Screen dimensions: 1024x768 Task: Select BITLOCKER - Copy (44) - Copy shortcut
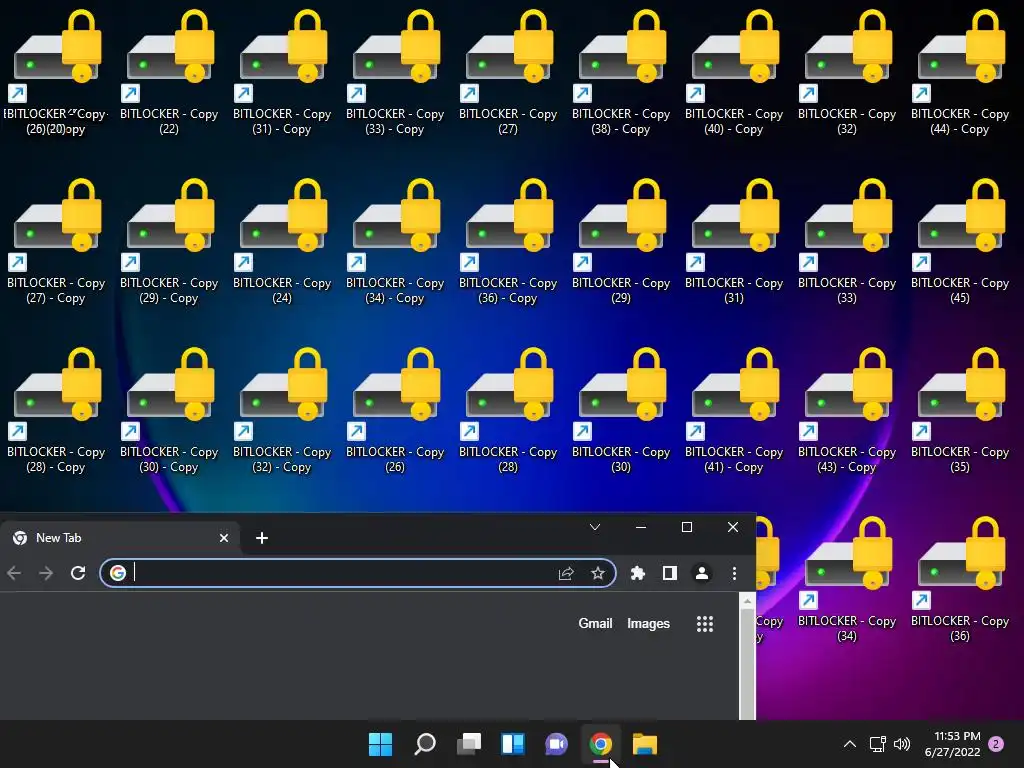960,72
